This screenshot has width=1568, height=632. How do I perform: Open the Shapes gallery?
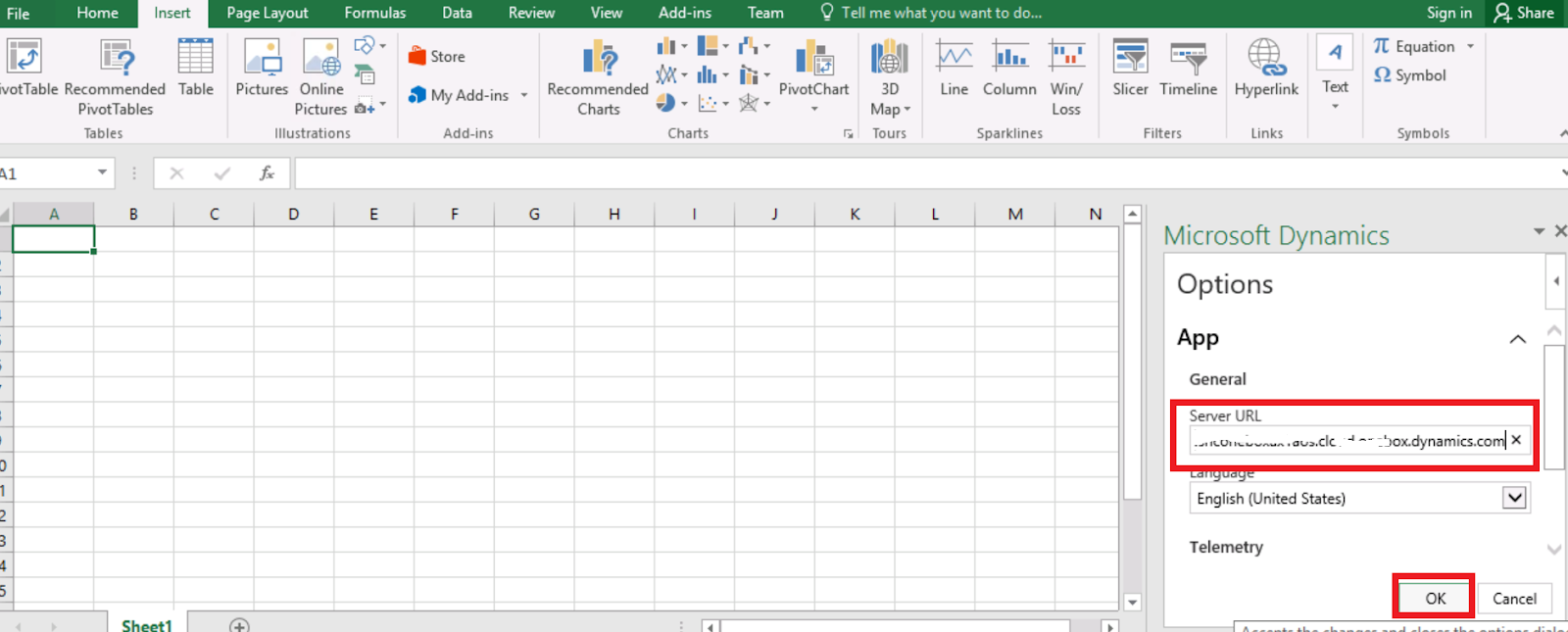pyautogui.click(x=365, y=45)
